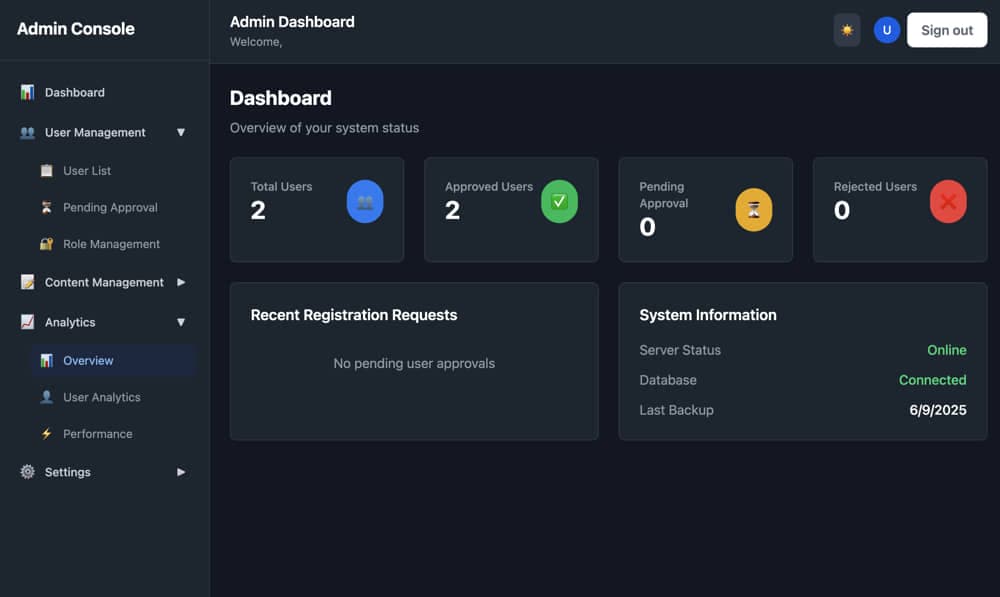
Task: Expand the Content Management section arrow
Action: (181, 282)
